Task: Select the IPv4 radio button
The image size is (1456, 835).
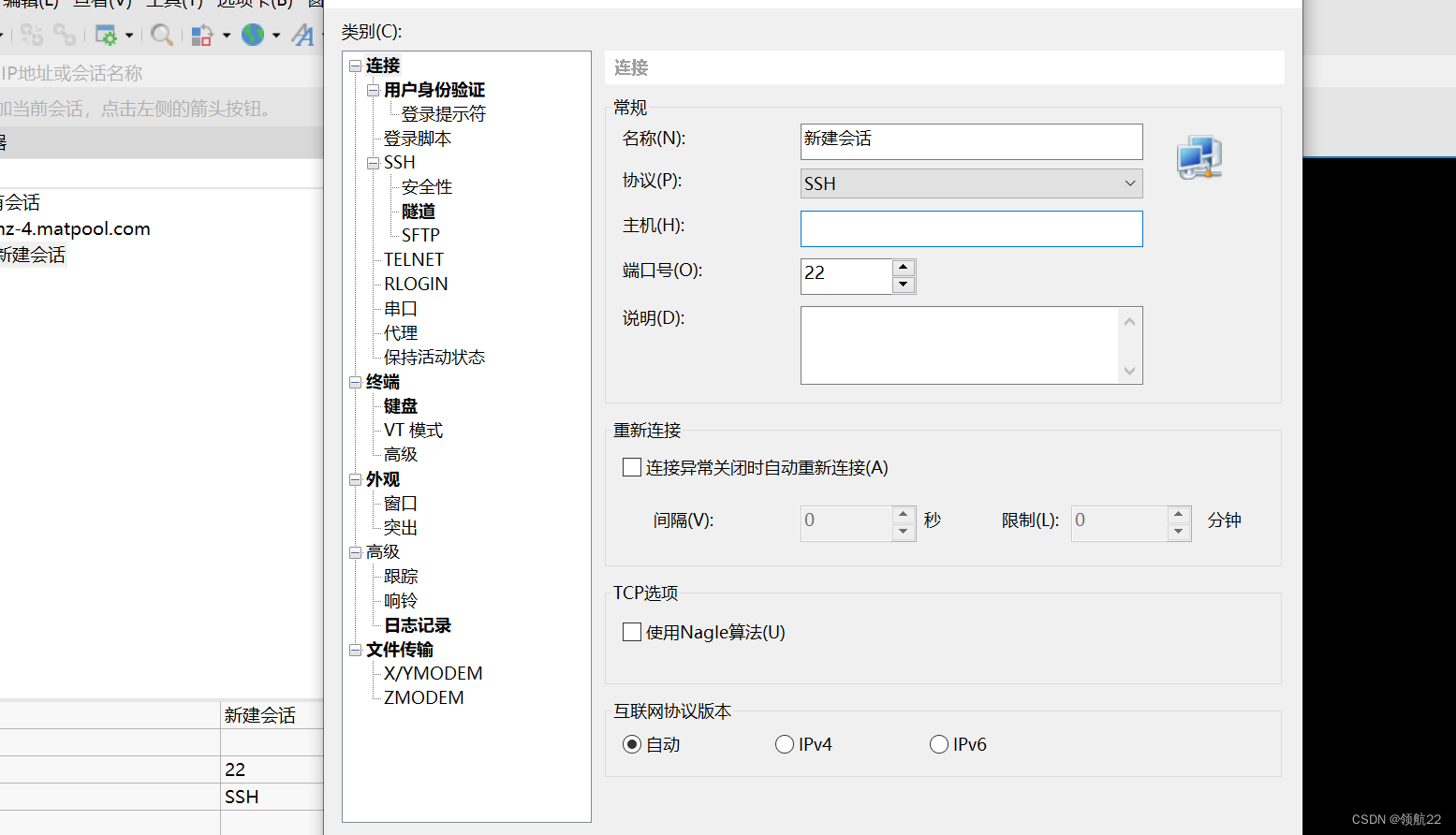Action: pos(785,744)
